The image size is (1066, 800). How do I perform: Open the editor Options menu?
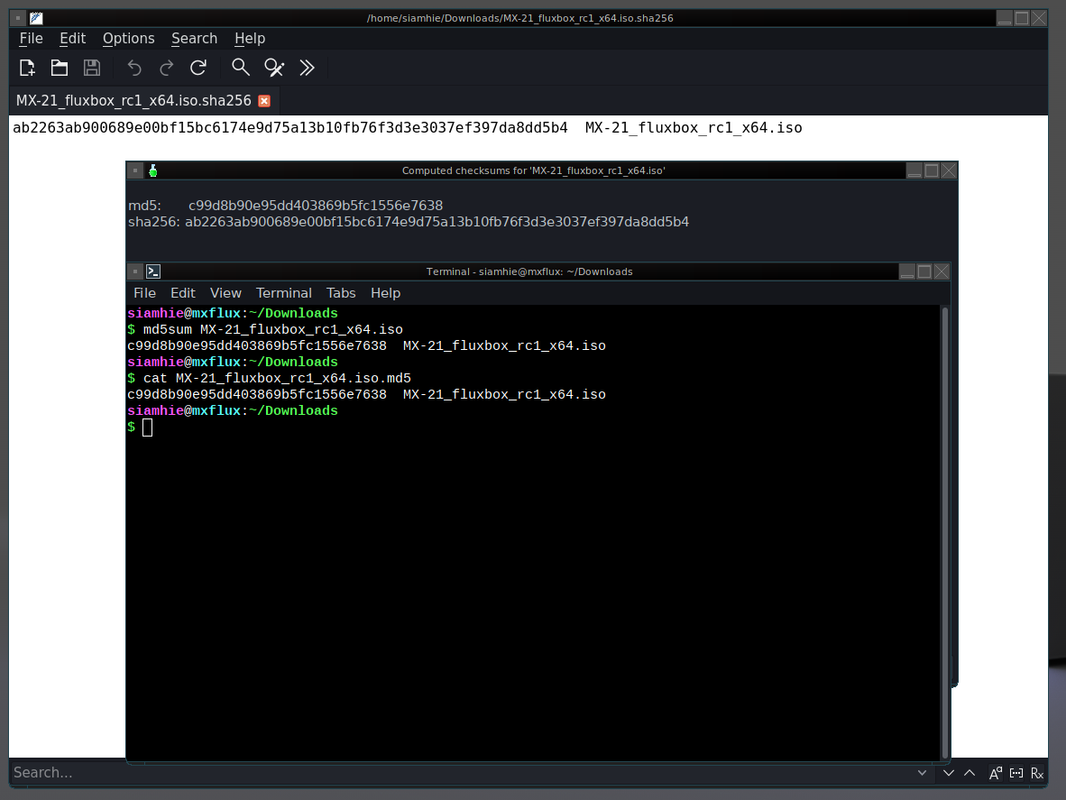(x=128, y=39)
